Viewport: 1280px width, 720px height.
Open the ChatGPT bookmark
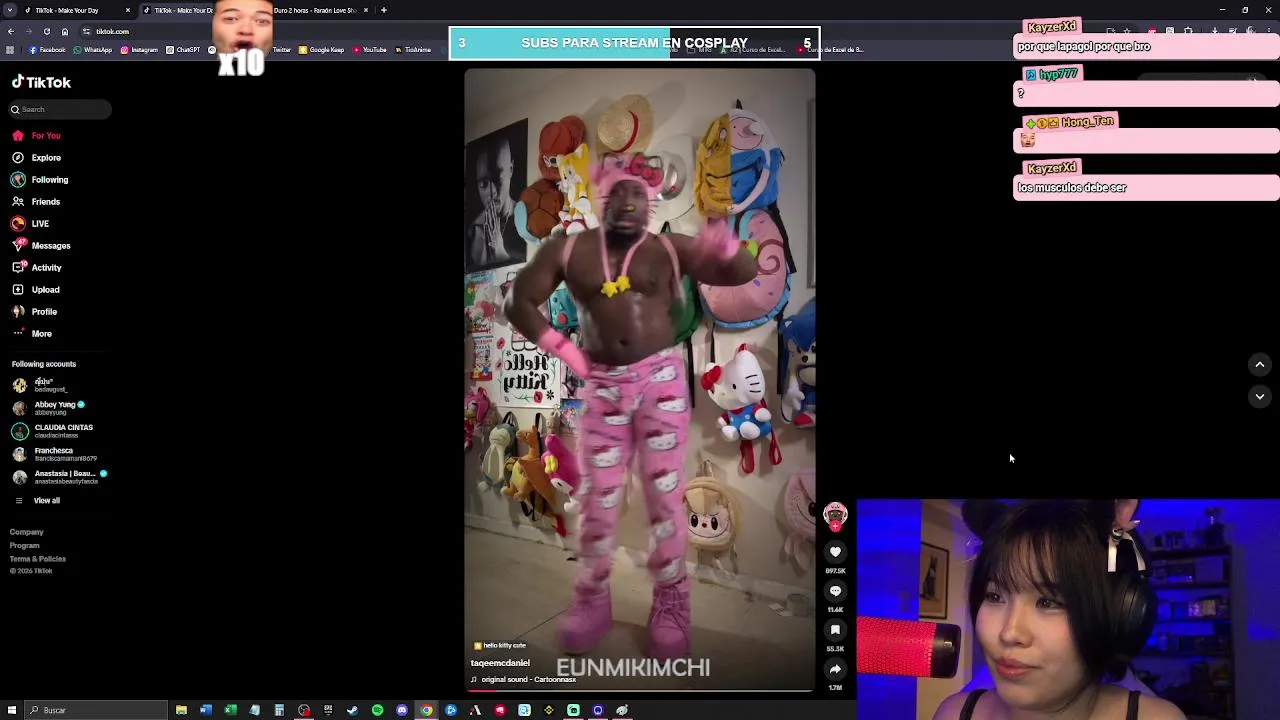coord(183,49)
